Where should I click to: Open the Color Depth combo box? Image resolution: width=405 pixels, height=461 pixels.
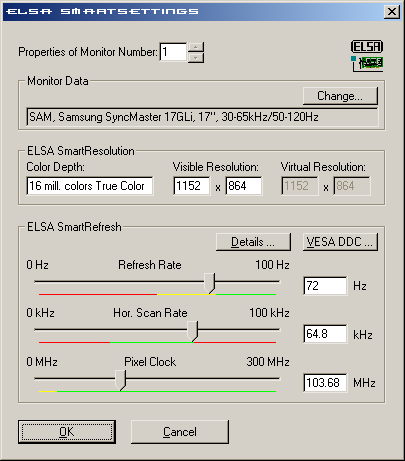point(90,186)
